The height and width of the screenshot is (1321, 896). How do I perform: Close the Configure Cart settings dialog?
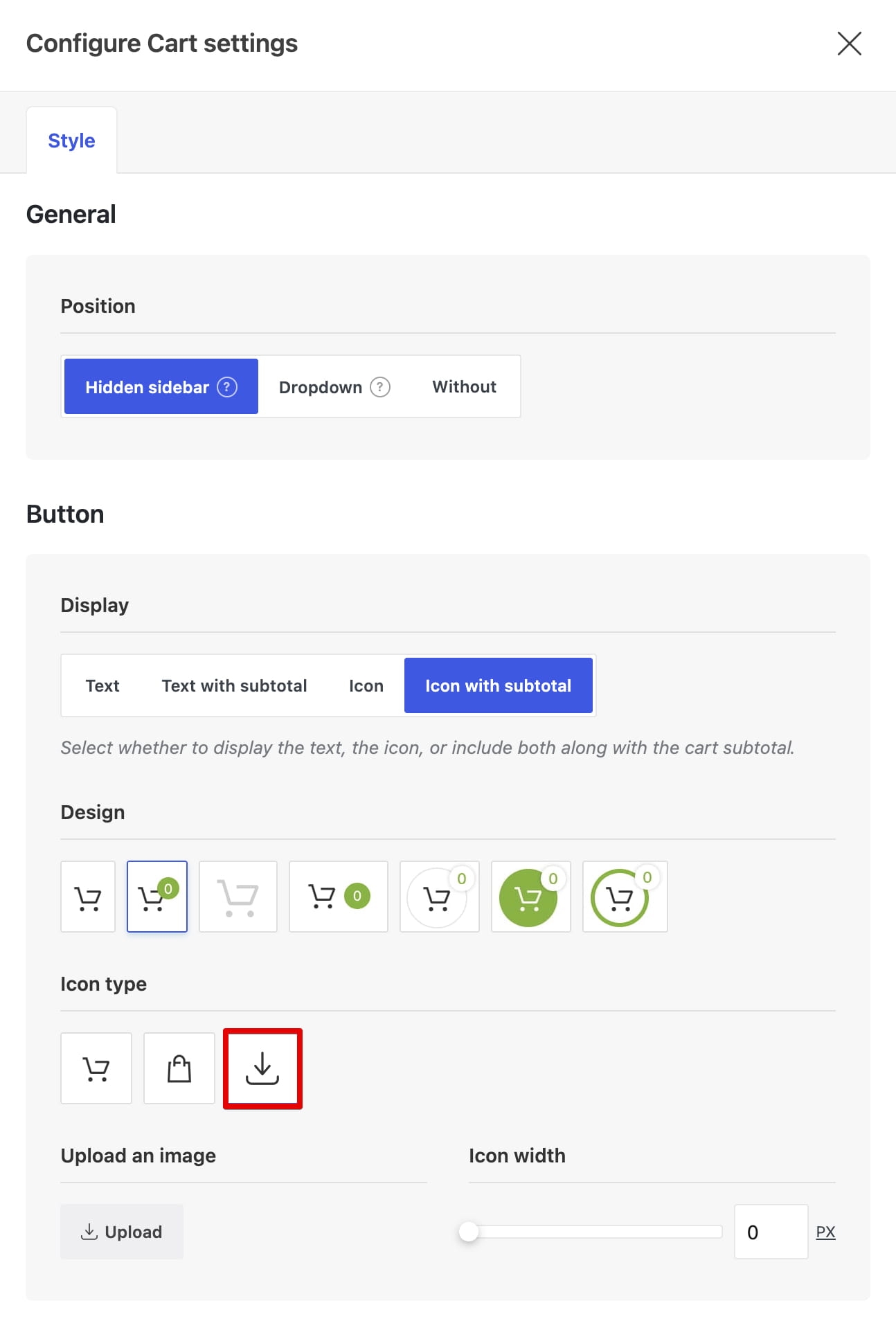[x=850, y=43]
